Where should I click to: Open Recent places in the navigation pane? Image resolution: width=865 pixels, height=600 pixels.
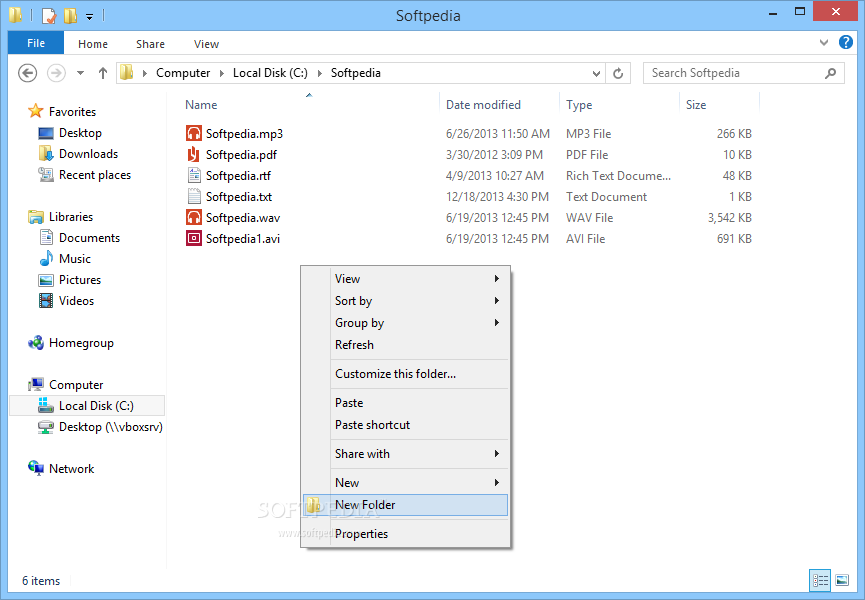95,175
